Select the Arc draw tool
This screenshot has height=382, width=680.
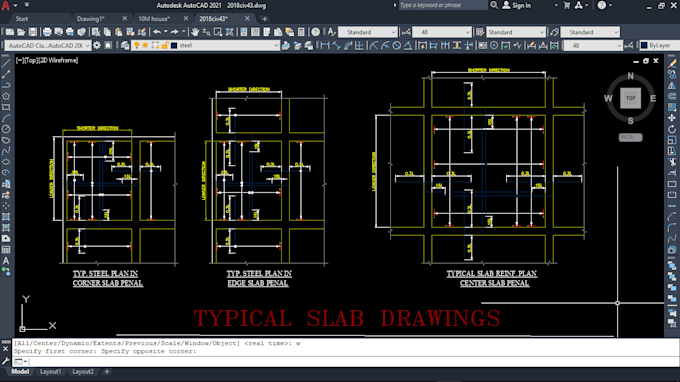tap(6, 118)
